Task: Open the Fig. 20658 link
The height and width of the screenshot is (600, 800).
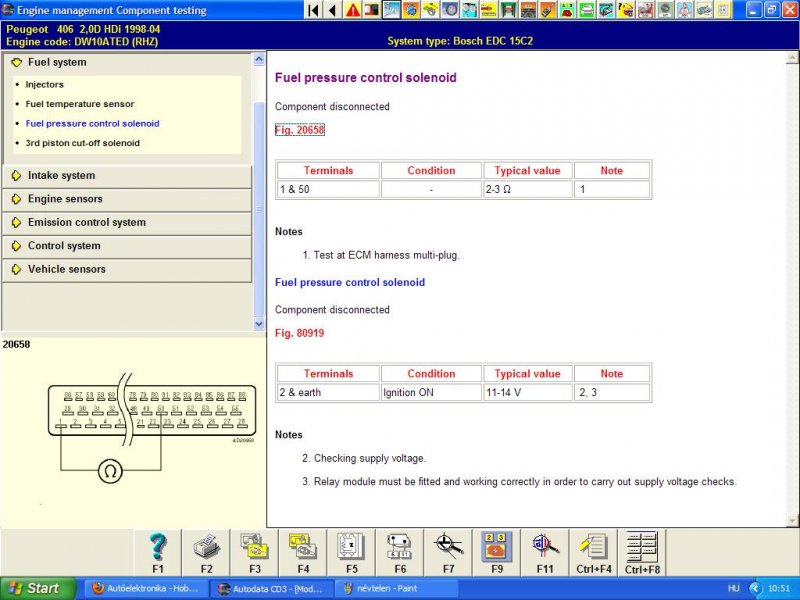Action: [x=299, y=130]
